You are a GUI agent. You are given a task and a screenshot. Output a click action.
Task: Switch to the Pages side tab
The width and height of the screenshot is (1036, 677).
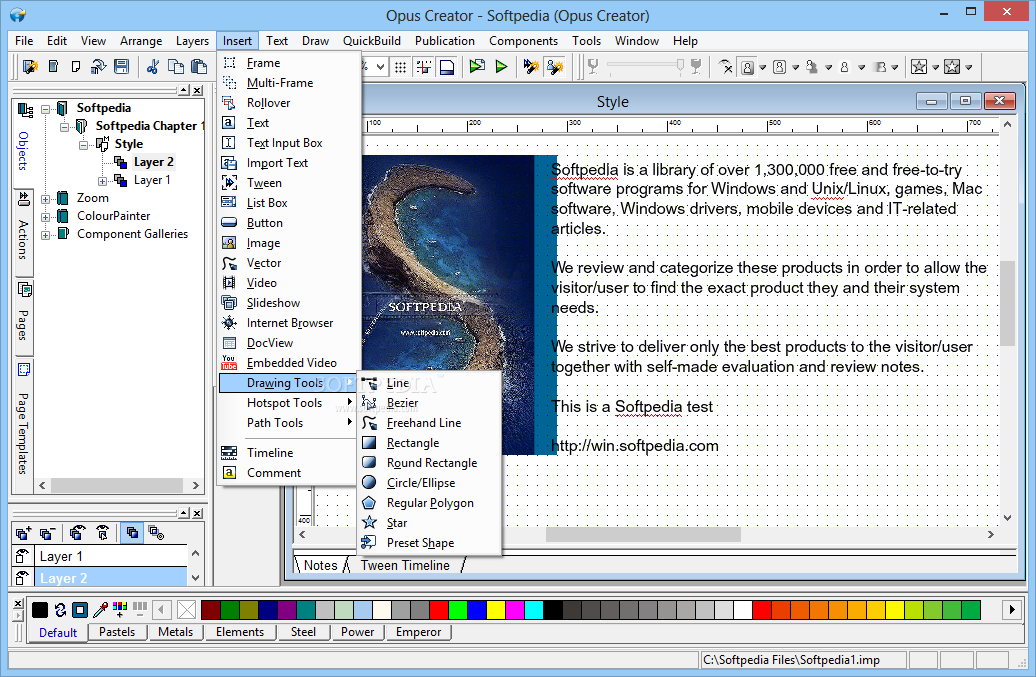23,316
